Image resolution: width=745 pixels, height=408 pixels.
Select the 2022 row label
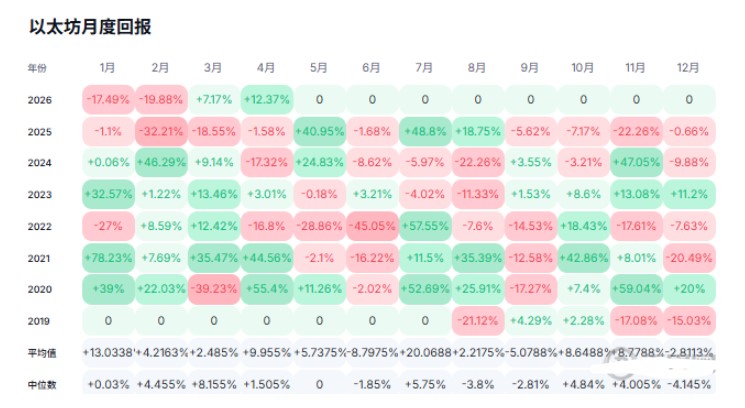[x=40, y=226]
